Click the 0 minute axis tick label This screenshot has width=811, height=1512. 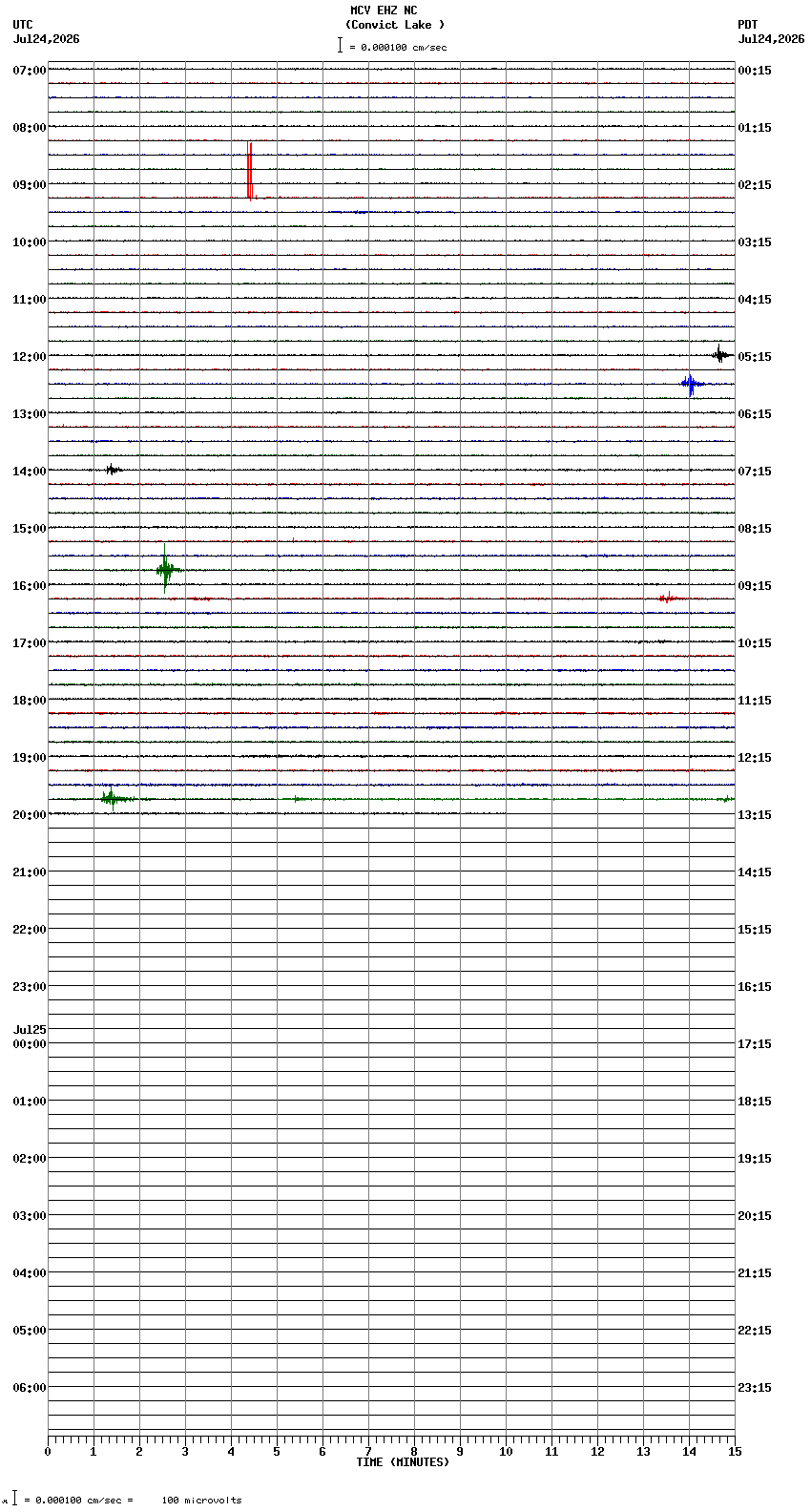(x=48, y=1452)
